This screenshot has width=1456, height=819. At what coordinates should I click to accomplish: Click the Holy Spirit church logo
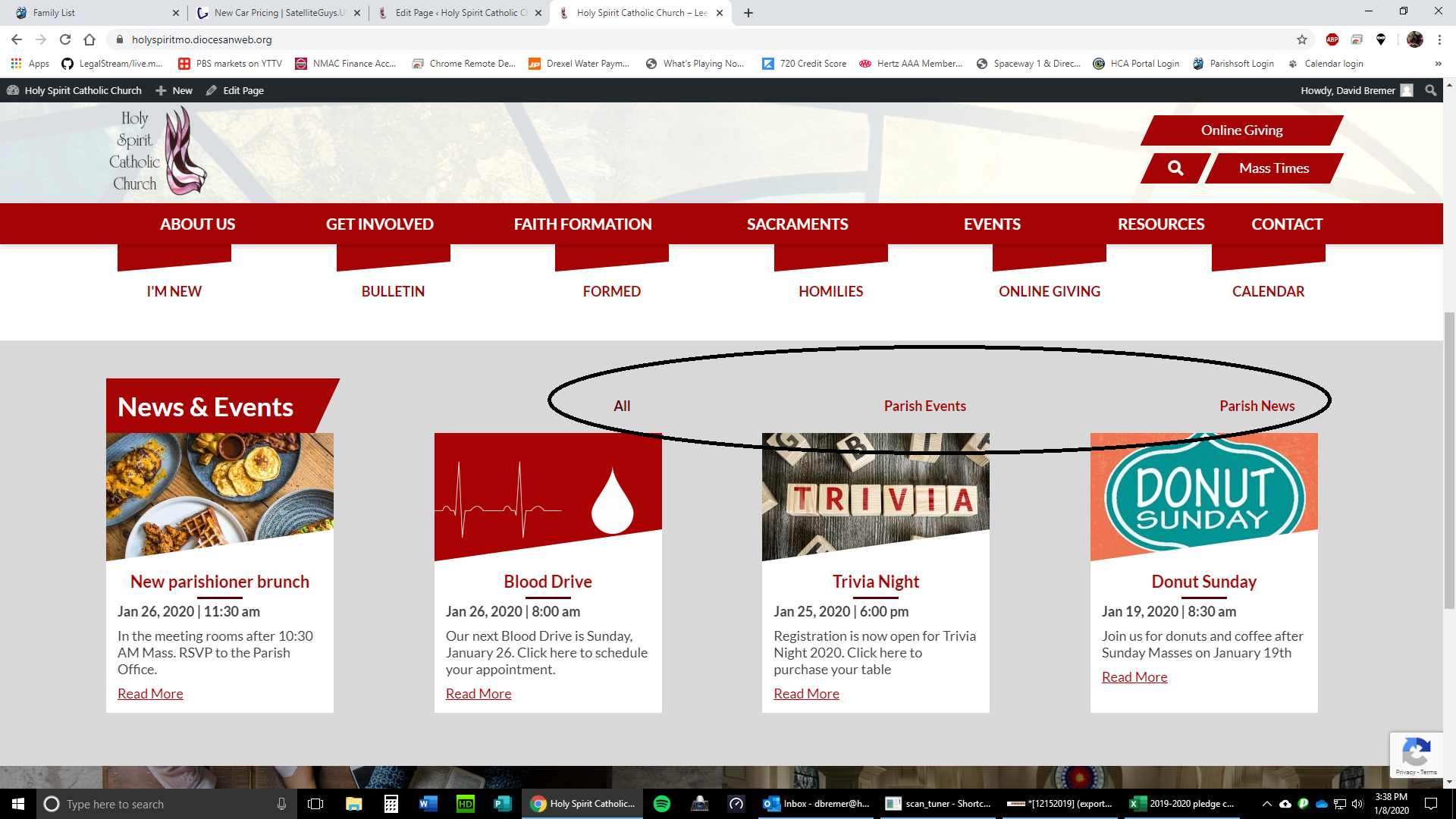coord(158,150)
